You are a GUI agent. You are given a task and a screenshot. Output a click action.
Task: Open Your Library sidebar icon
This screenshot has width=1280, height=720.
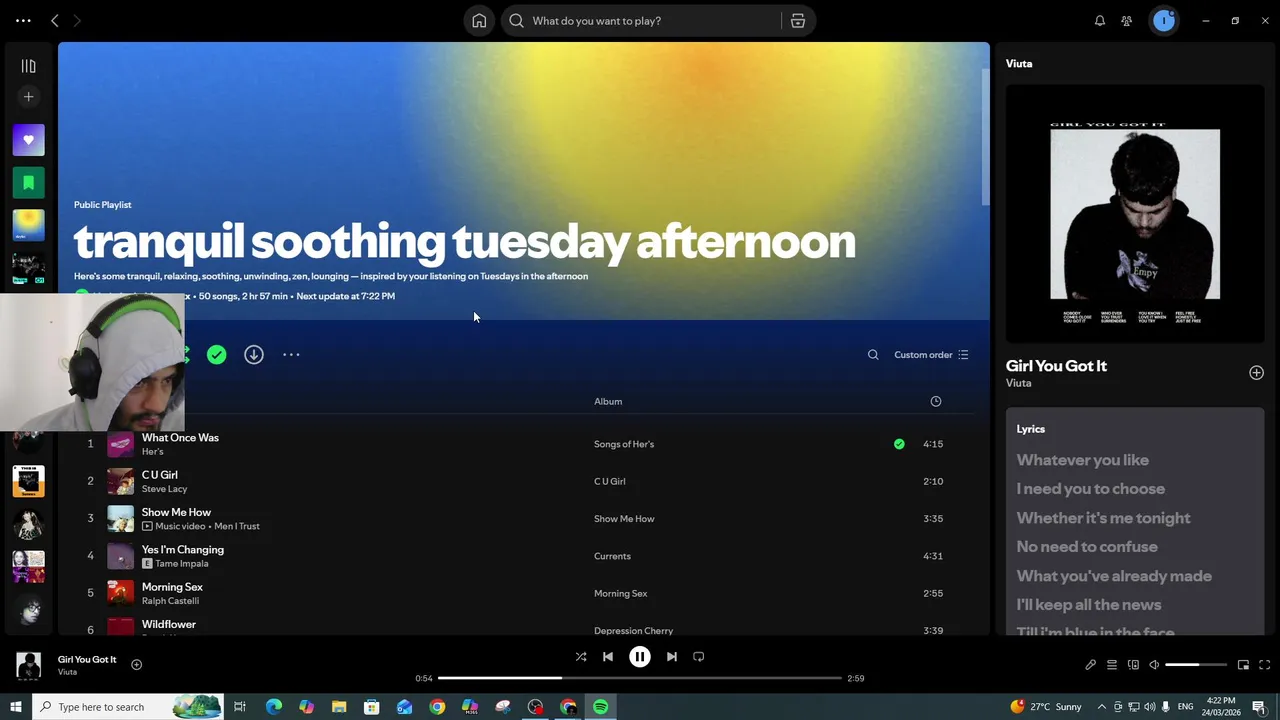pyautogui.click(x=28, y=66)
